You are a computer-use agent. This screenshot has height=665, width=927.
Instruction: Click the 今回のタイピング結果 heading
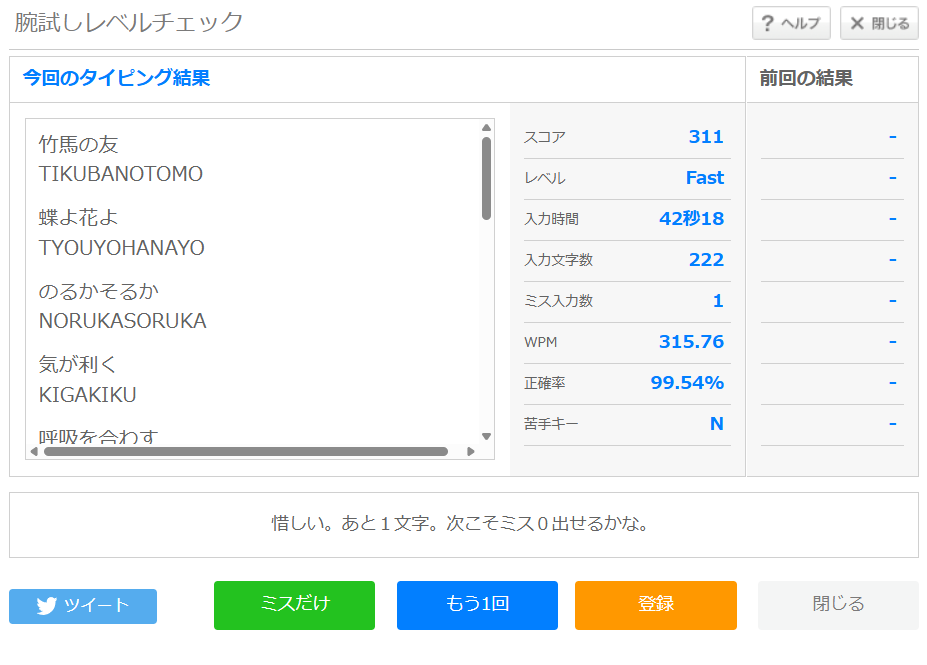116,78
